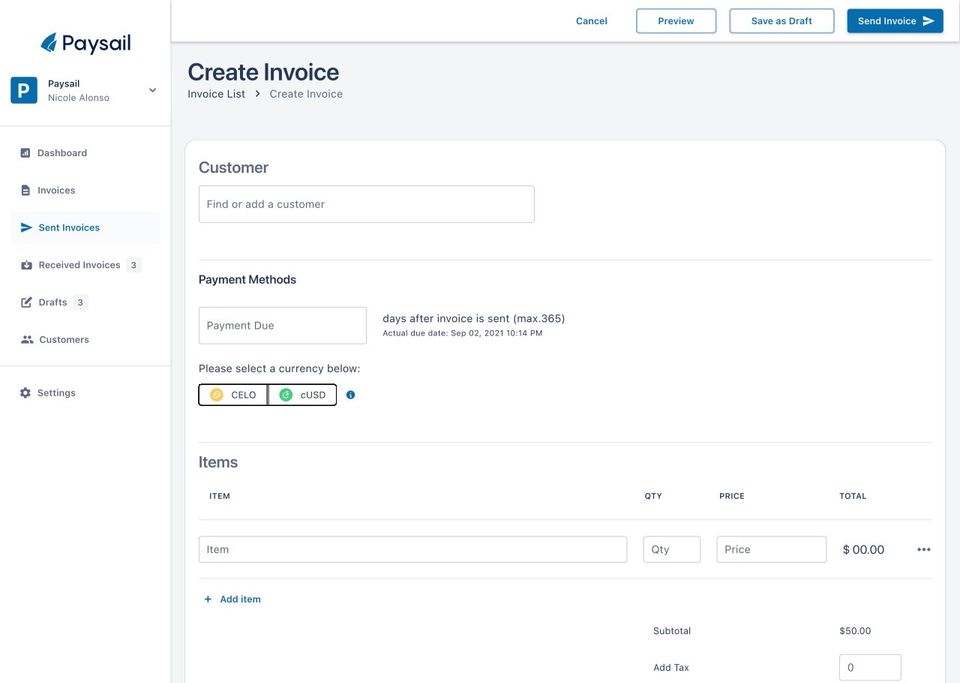The image size is (960, 683).
Task: Click the ITEM column header
Action: coord(220,496)
